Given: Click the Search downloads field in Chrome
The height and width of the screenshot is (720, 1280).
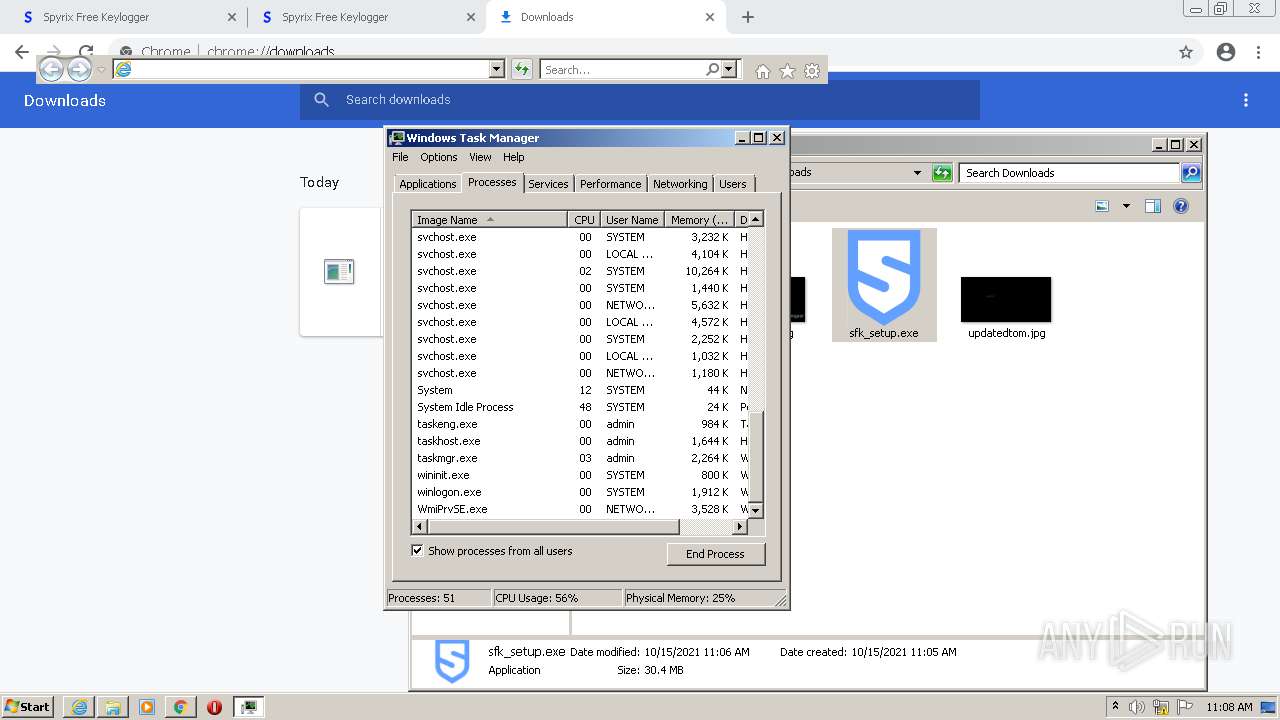Looking at the screenshot, I should point(640,100).
